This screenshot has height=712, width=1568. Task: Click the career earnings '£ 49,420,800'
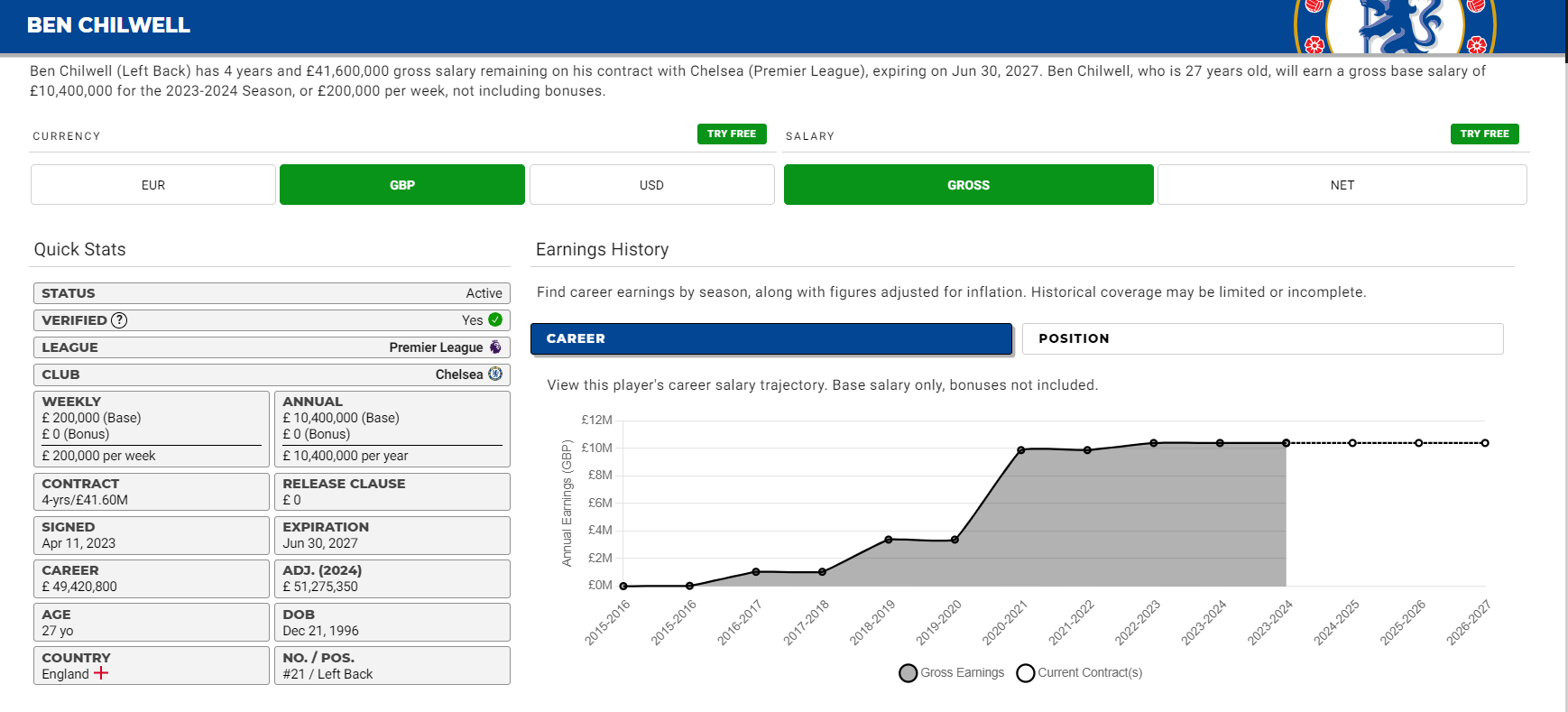(79, 587)
